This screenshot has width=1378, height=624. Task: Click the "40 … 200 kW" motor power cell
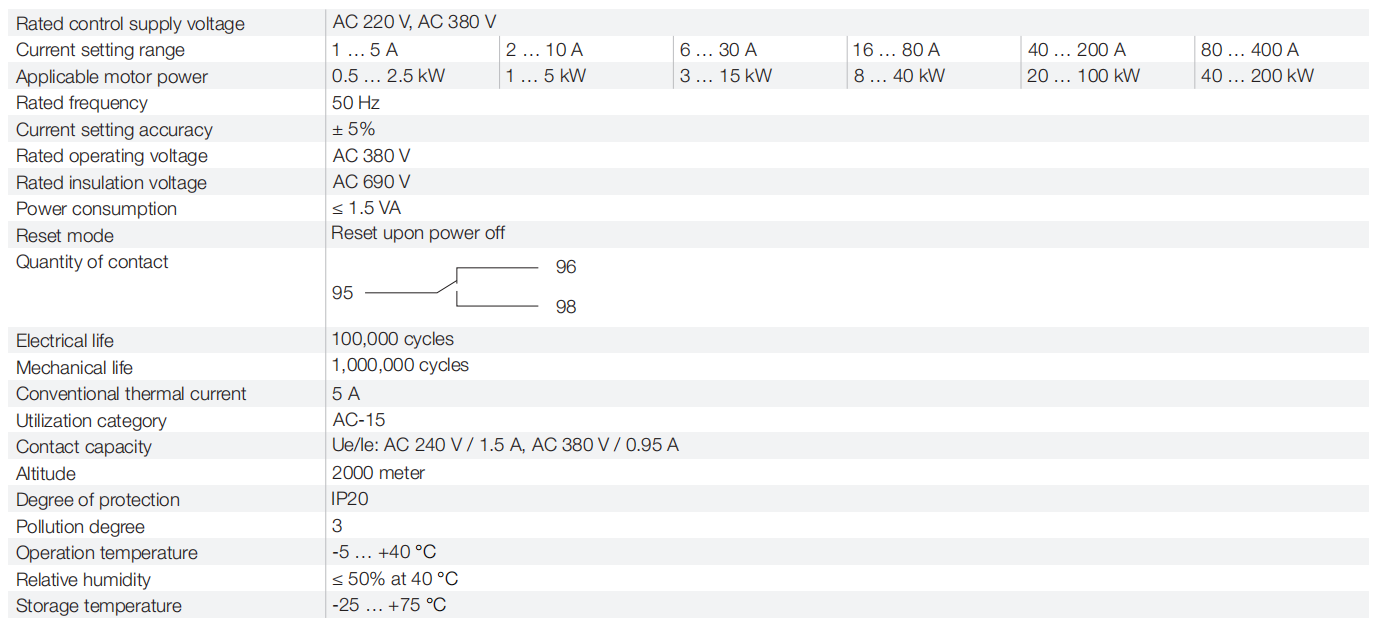[x=1257, y=76]
